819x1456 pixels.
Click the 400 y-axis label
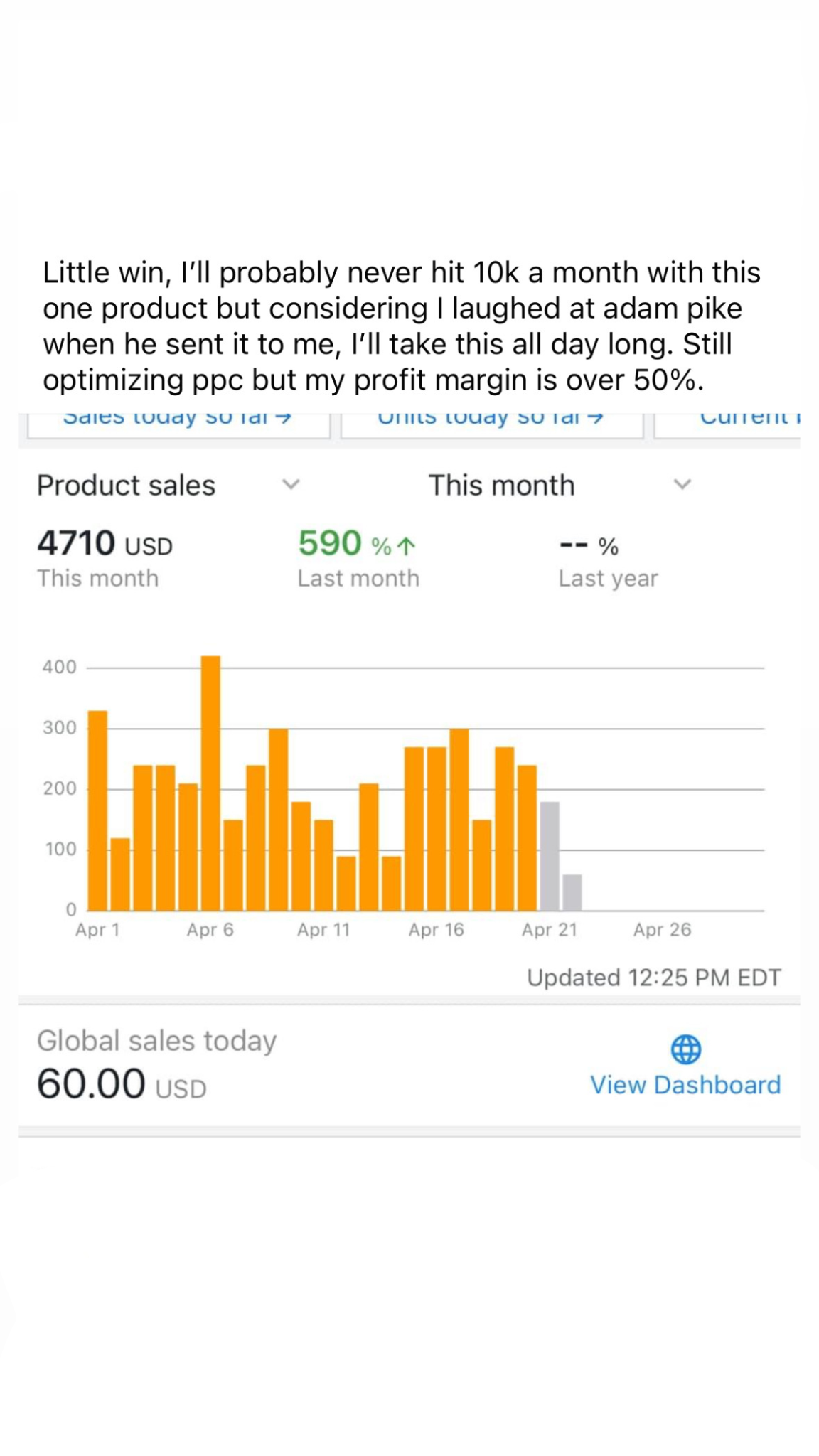point(59,667)
